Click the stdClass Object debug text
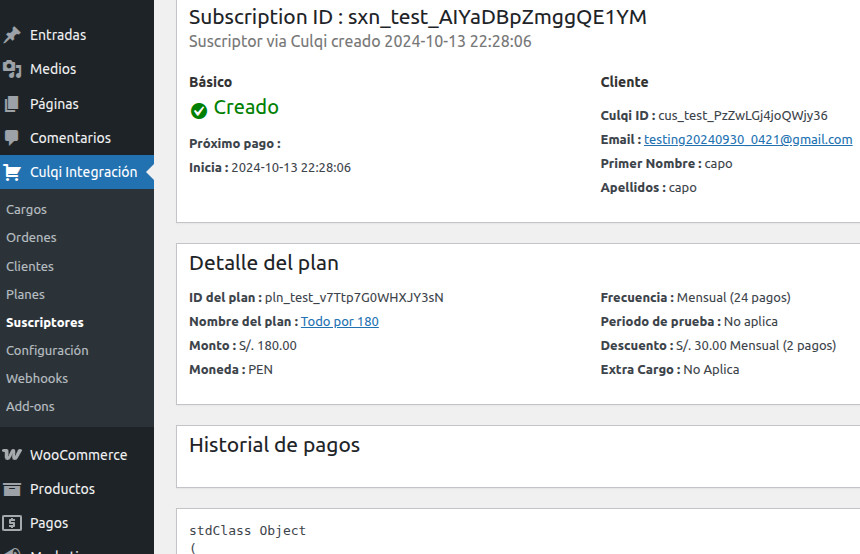The width and height of the screenshot is (860, 554). click(x=247, y=530)
